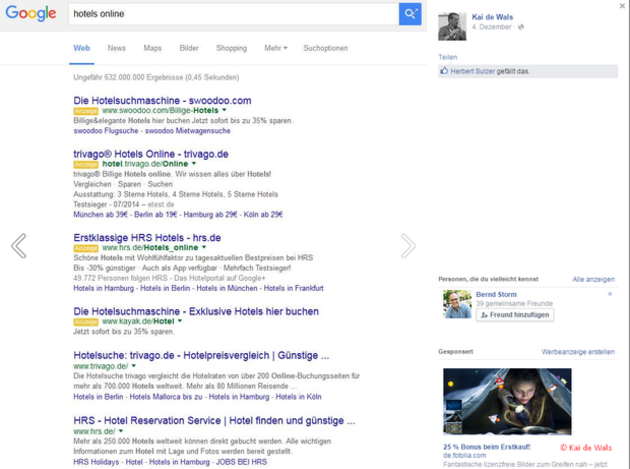Click the Teilen share link

coord(447,57)
